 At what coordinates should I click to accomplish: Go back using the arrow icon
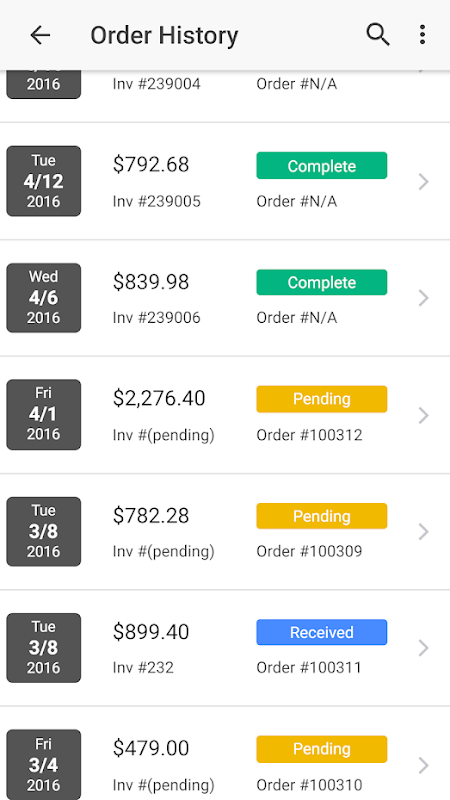[40, 35]
